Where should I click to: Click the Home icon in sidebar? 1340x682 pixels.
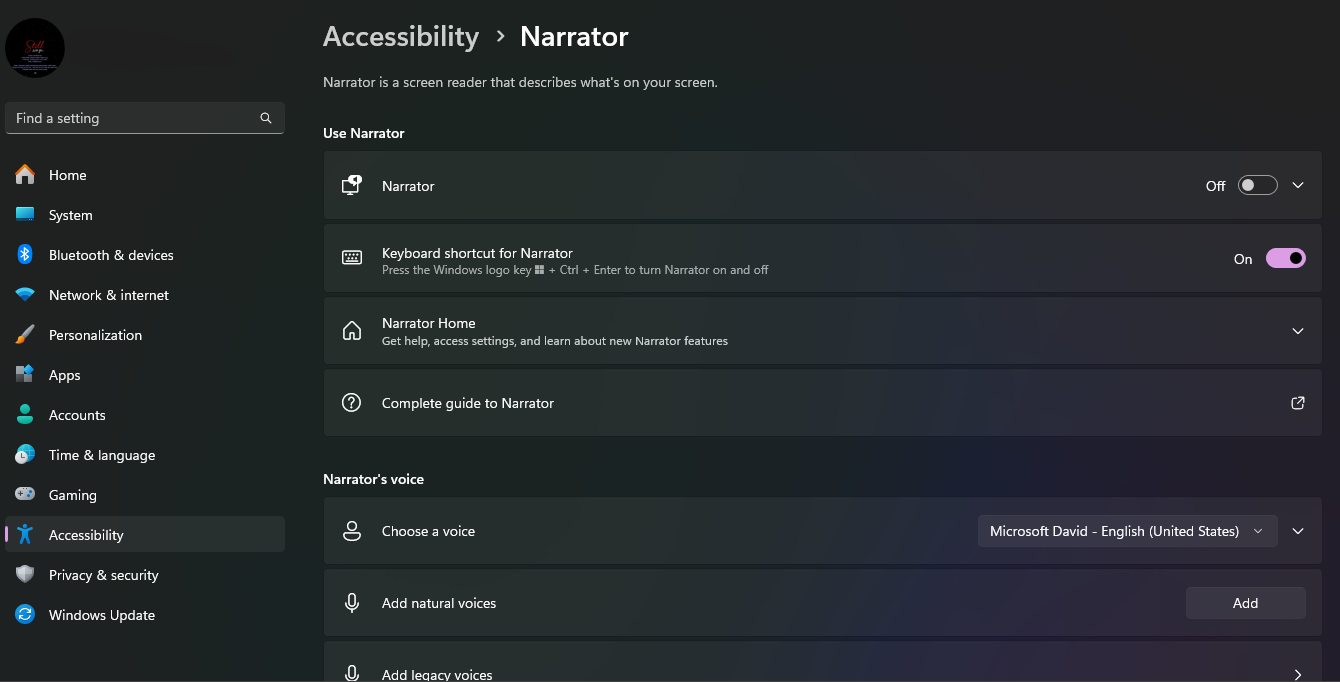[25, 175]
